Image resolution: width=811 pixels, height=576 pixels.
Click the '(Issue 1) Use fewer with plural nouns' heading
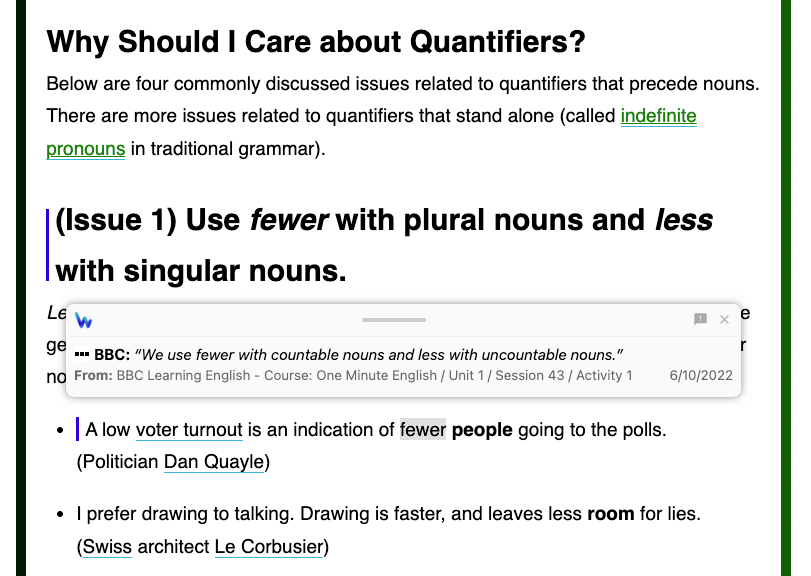[384, 221]
